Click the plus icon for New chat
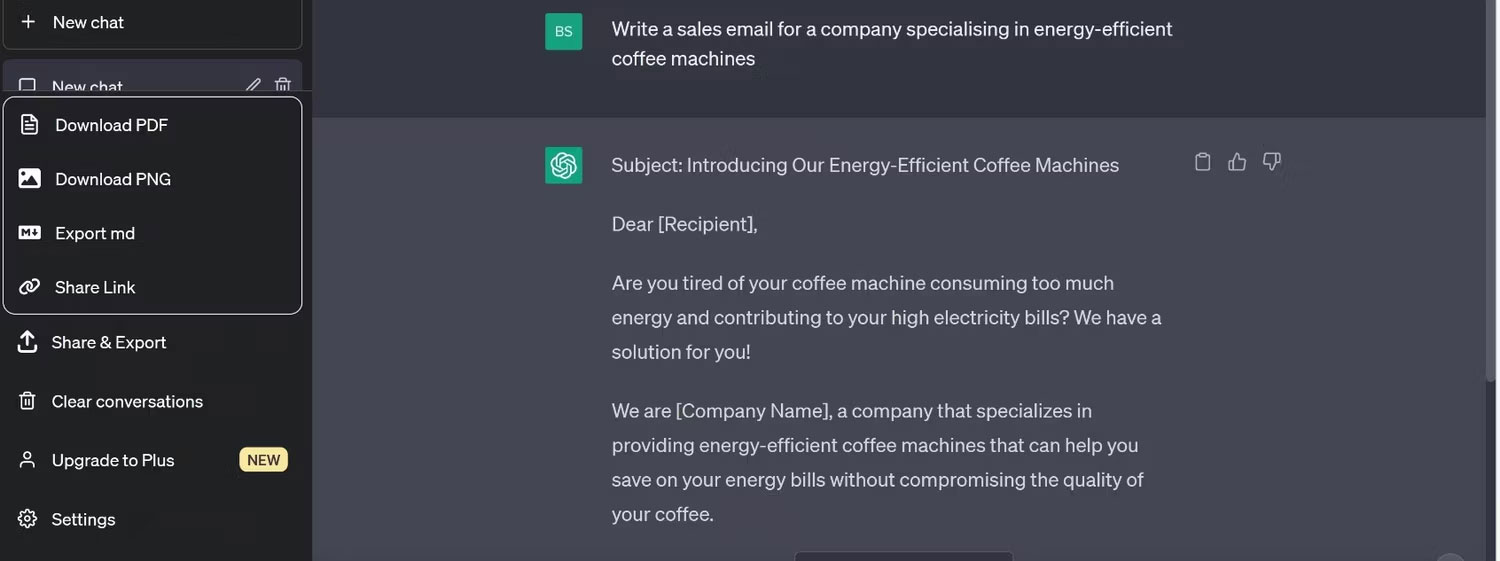This screenshot has width=1500, height=561. (x=28, y=22)
